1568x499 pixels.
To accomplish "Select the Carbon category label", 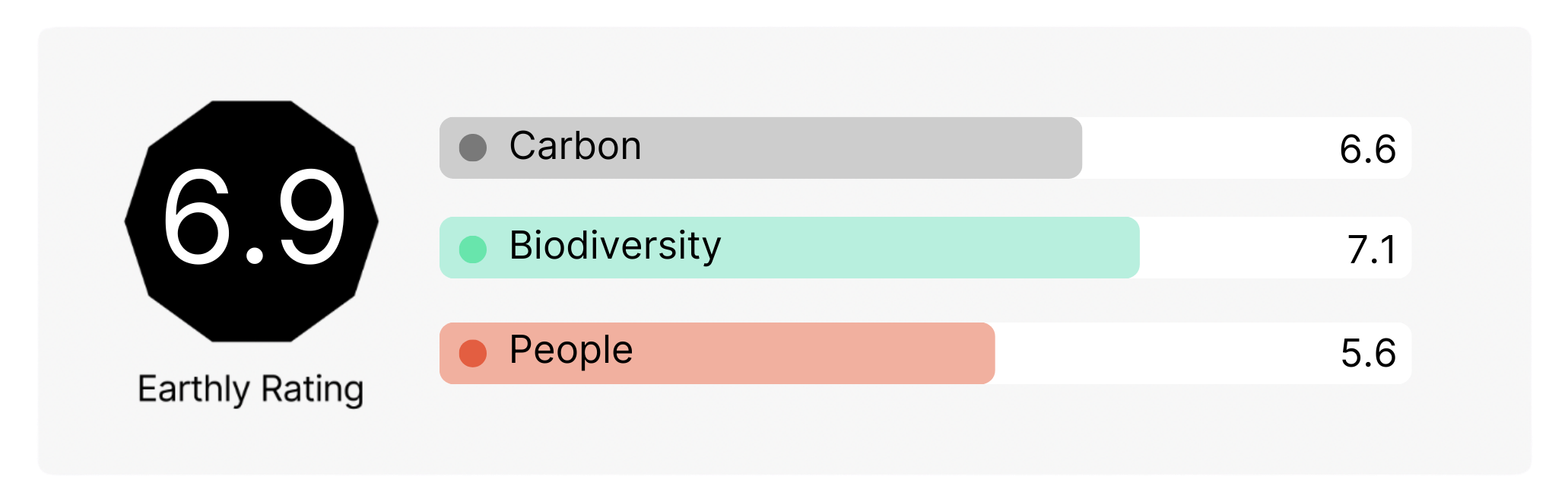I will [x=575, y=146].
